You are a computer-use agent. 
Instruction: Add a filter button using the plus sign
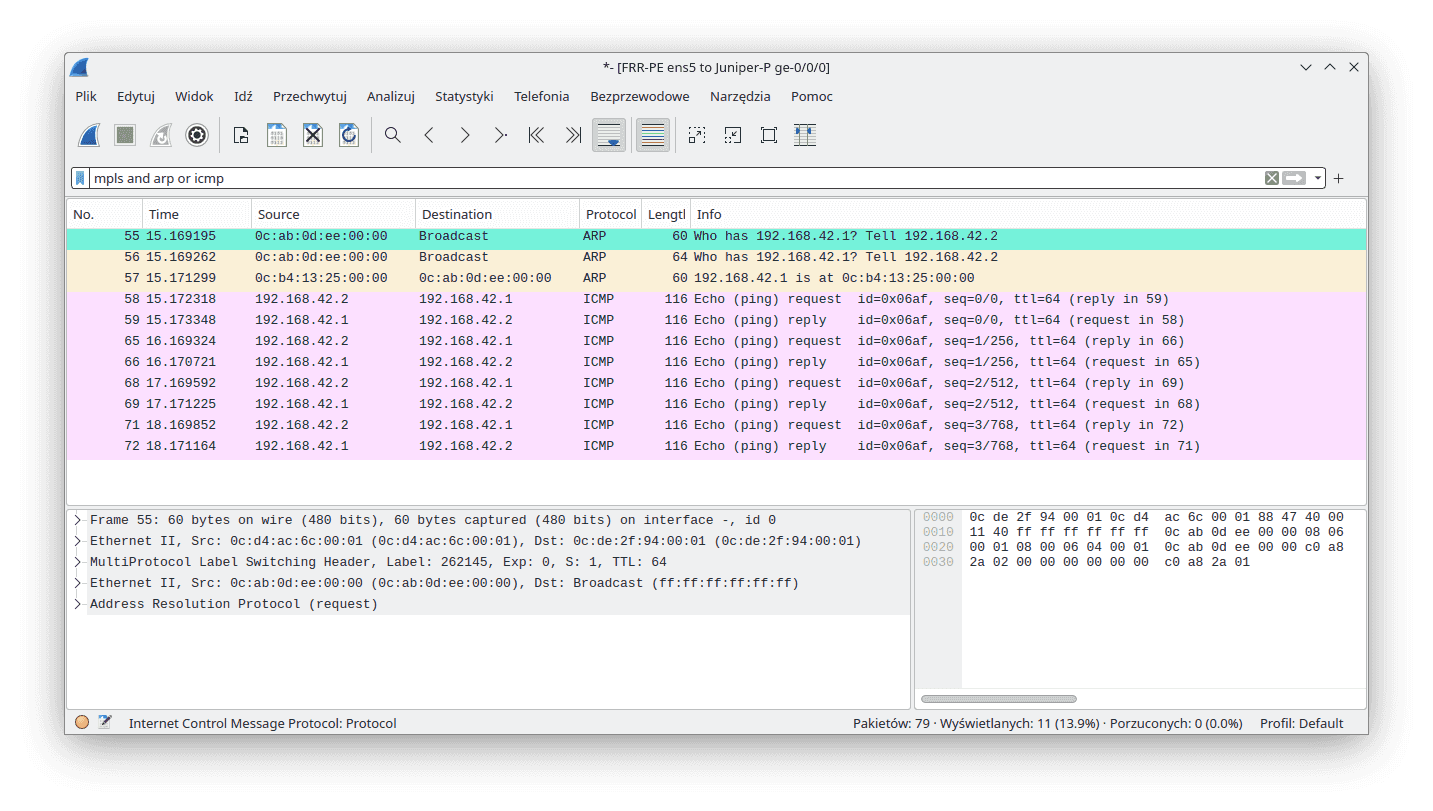[x=1338, y=178]
